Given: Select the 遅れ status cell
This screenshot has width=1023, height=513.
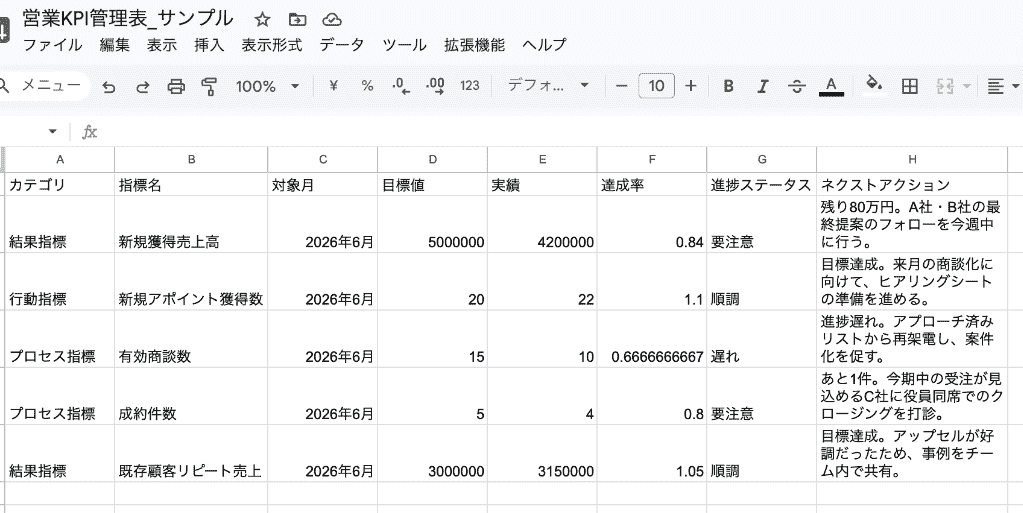Looking at the screenshot, I should click(x=761, y=339).
